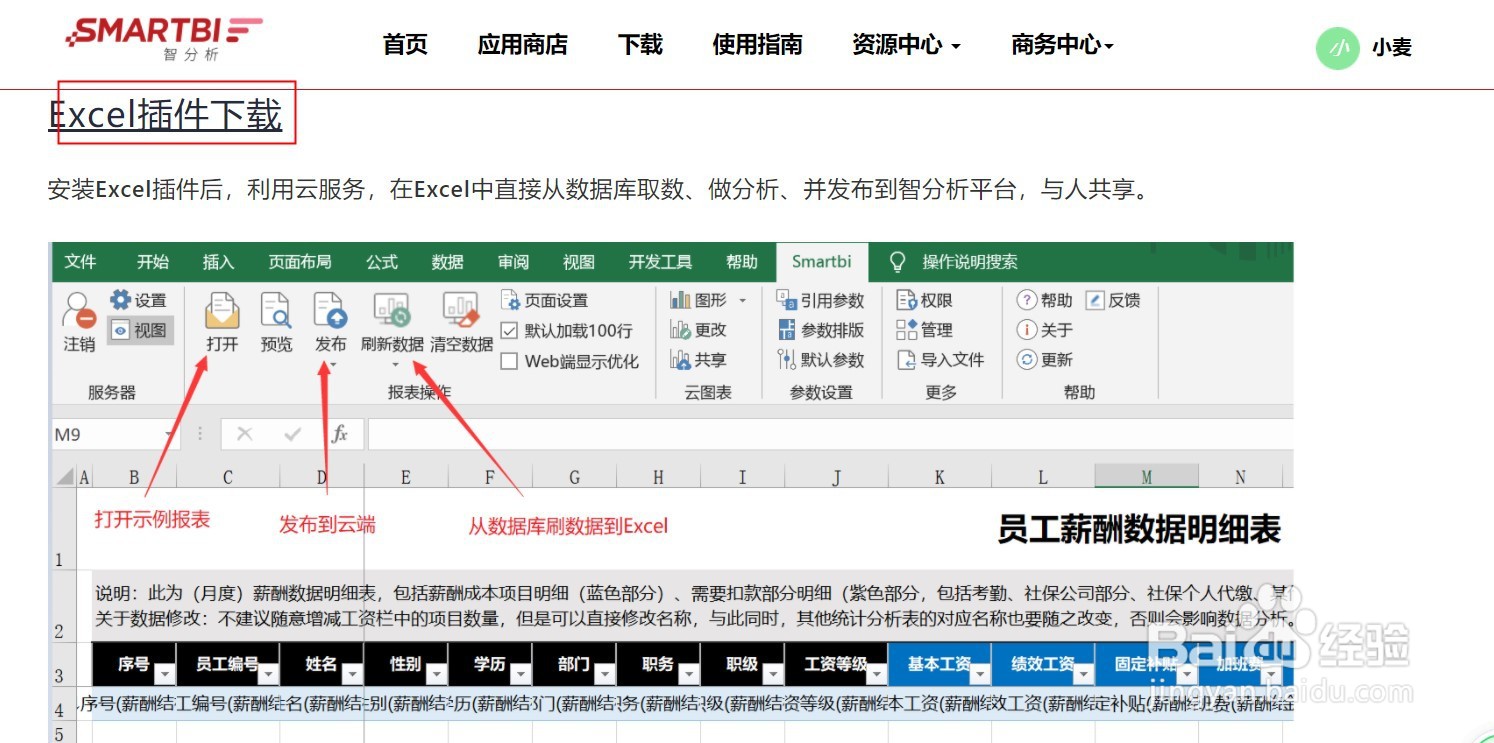Publish to cloud using the 发布 icon
Image resolution: width=1494 pixels, height=743 pixels.
(x=329, y=320)
